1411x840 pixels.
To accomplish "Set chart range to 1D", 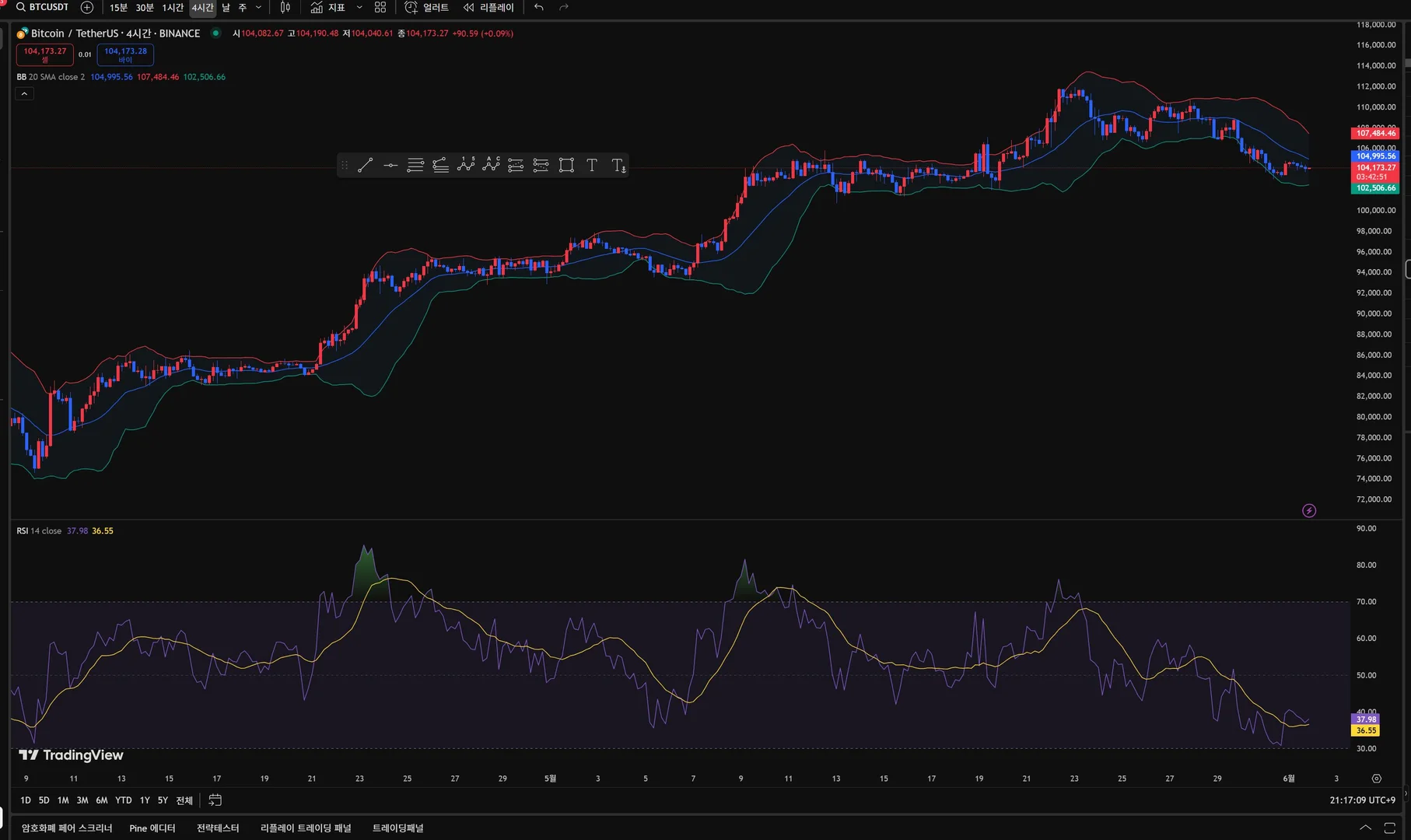I will 26,800.
